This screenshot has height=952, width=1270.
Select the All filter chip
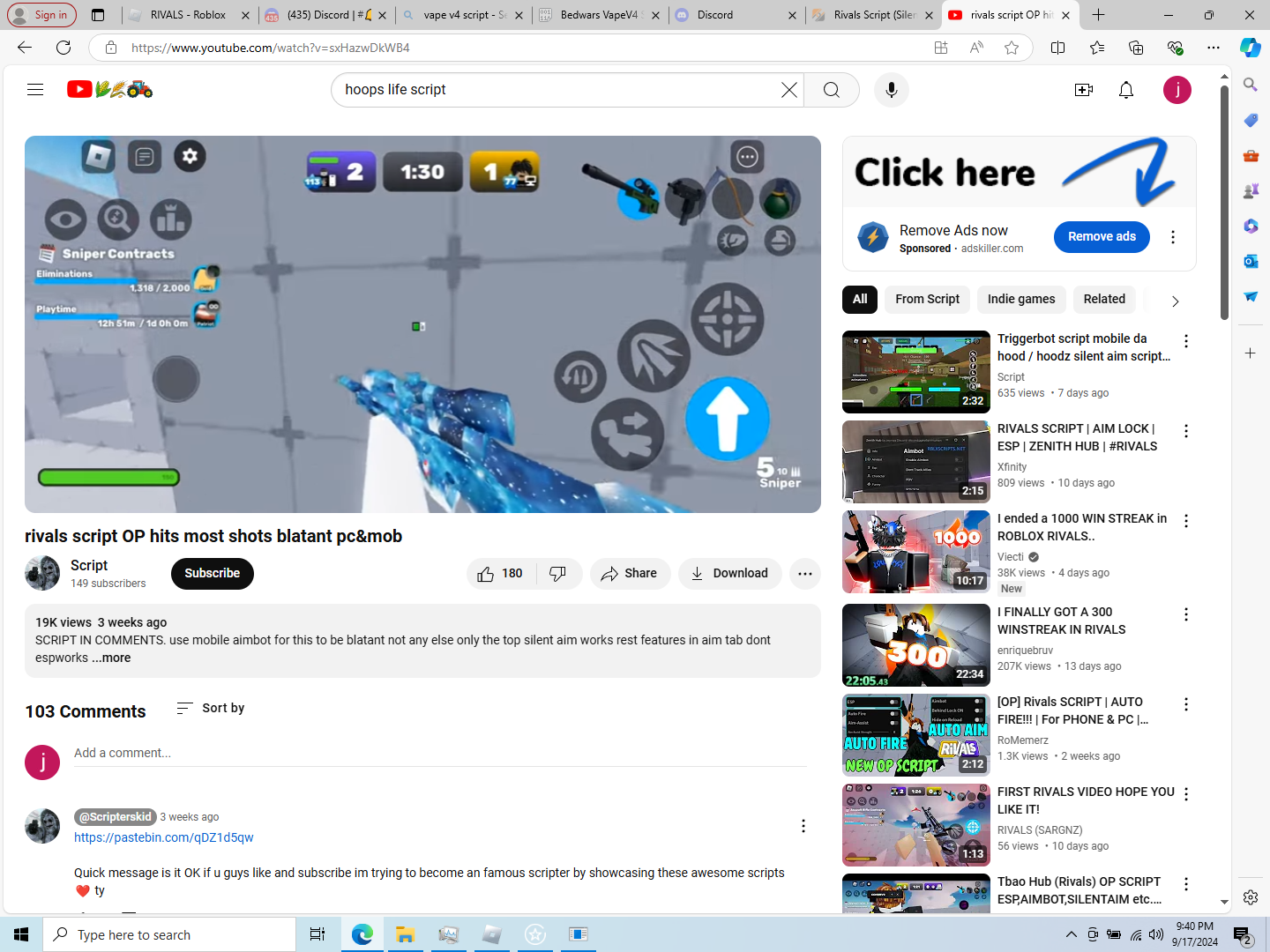[x=860, y=300]
